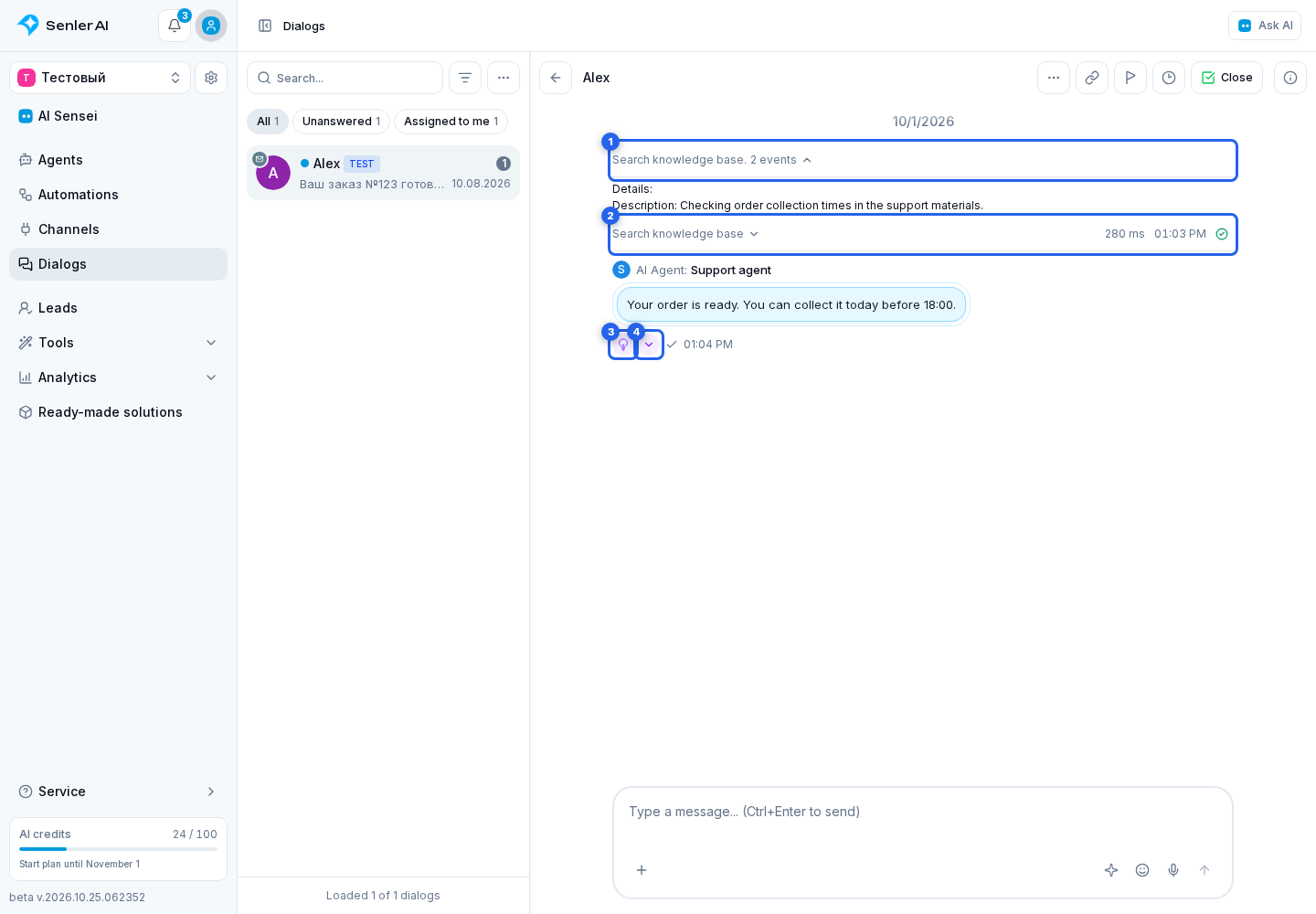Add an attachment with the plus icon

click(642, 870)
